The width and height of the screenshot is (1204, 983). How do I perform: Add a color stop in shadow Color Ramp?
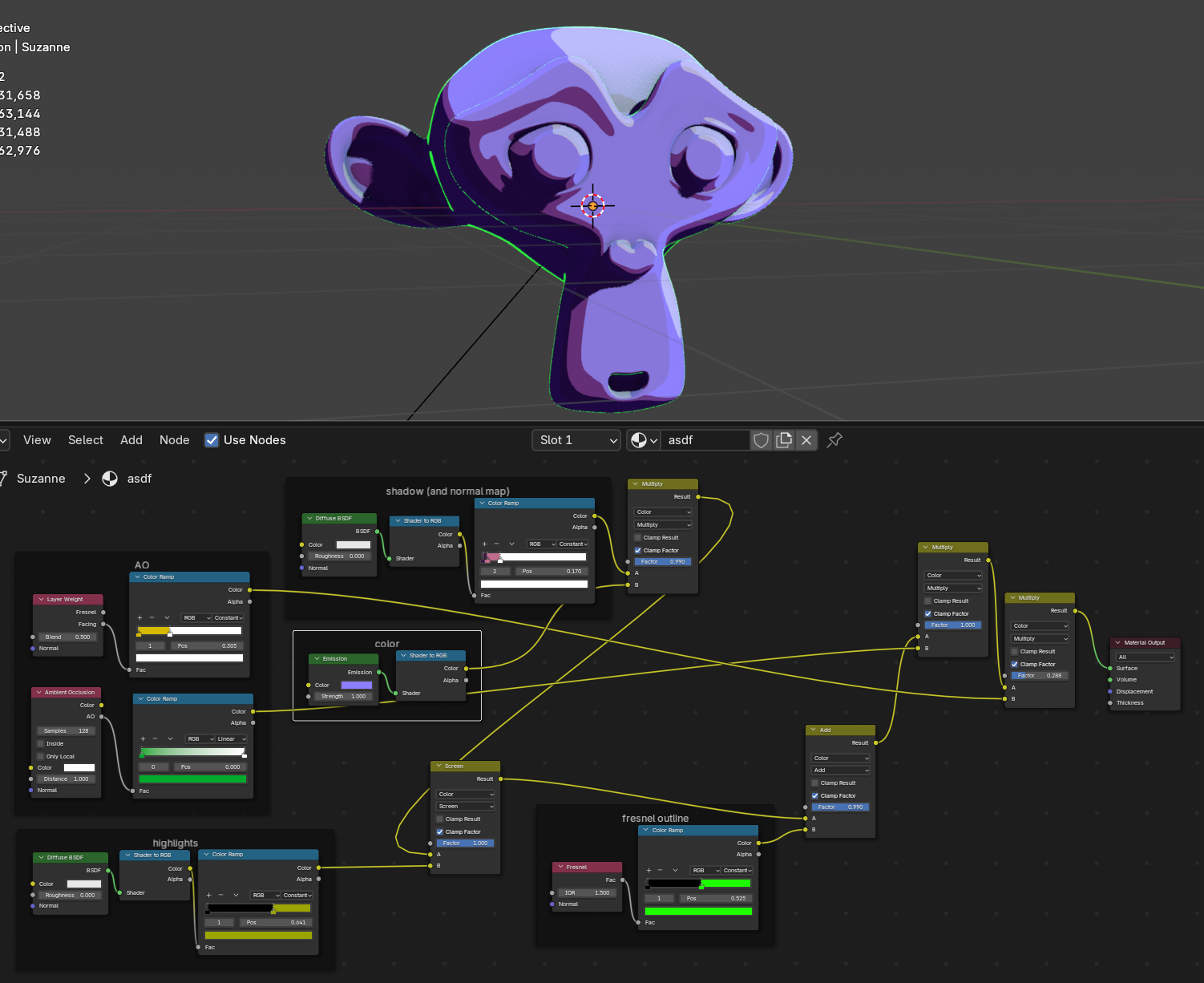(x=484, y=544)
